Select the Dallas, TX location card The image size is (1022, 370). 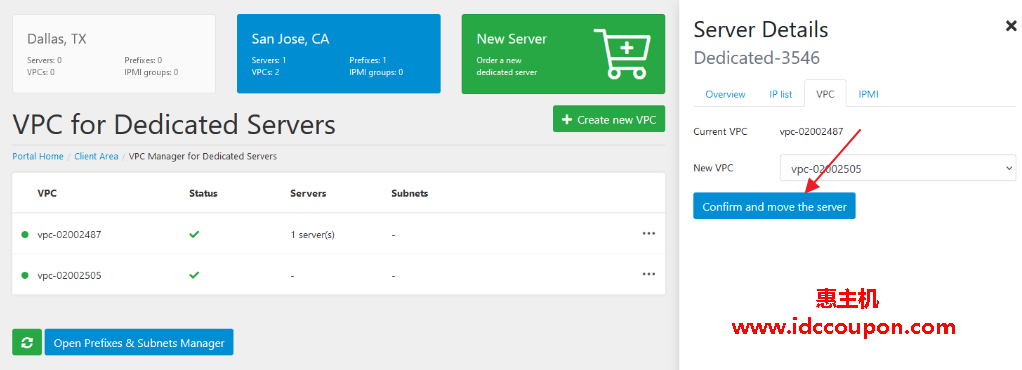(x=113, y=54)
